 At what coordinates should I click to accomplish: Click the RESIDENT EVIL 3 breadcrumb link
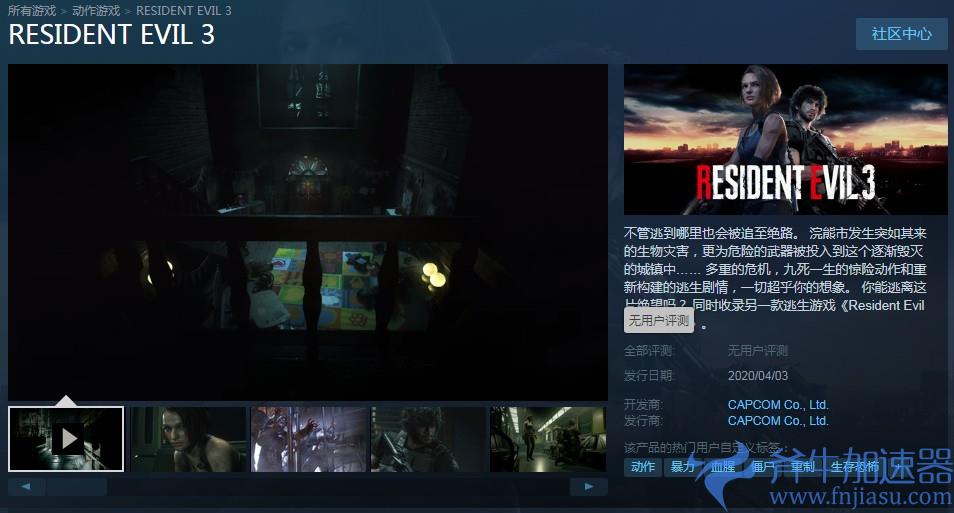tap(184, 10)
